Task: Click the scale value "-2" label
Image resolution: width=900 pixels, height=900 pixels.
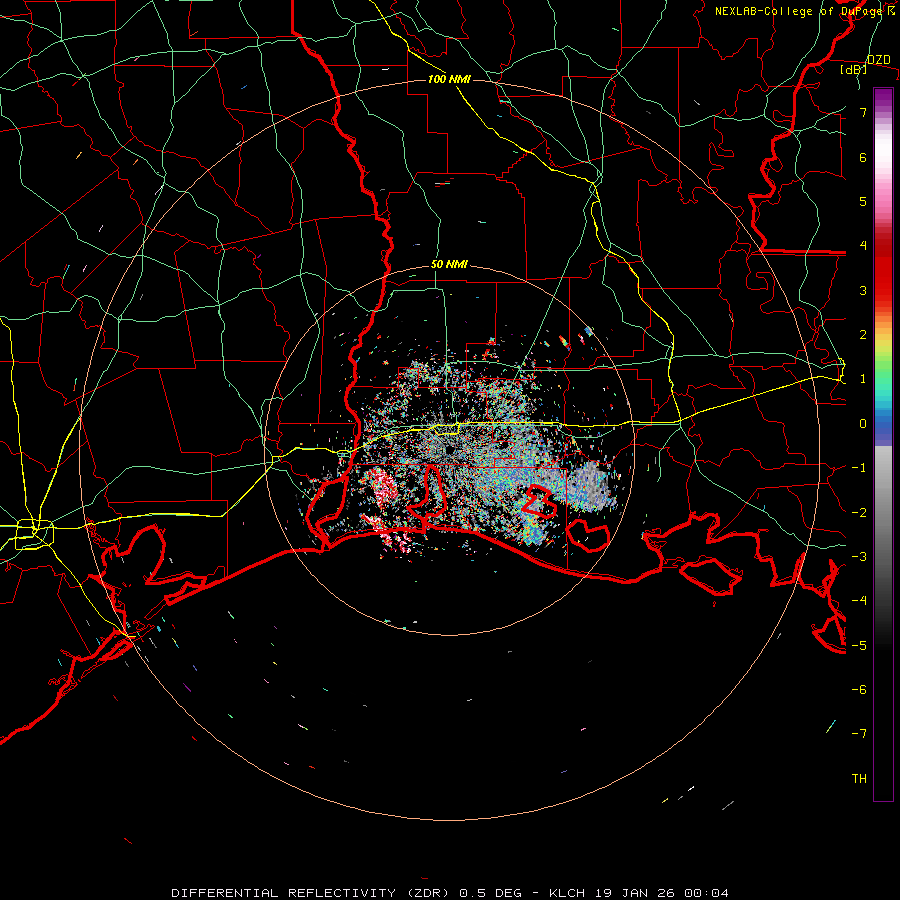Action: (x=859, y=513)
